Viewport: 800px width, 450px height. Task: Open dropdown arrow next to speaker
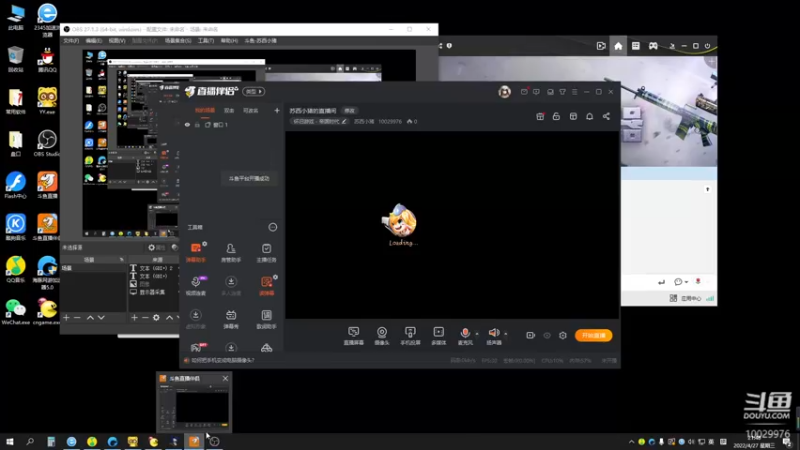click(x=506, y=334)
